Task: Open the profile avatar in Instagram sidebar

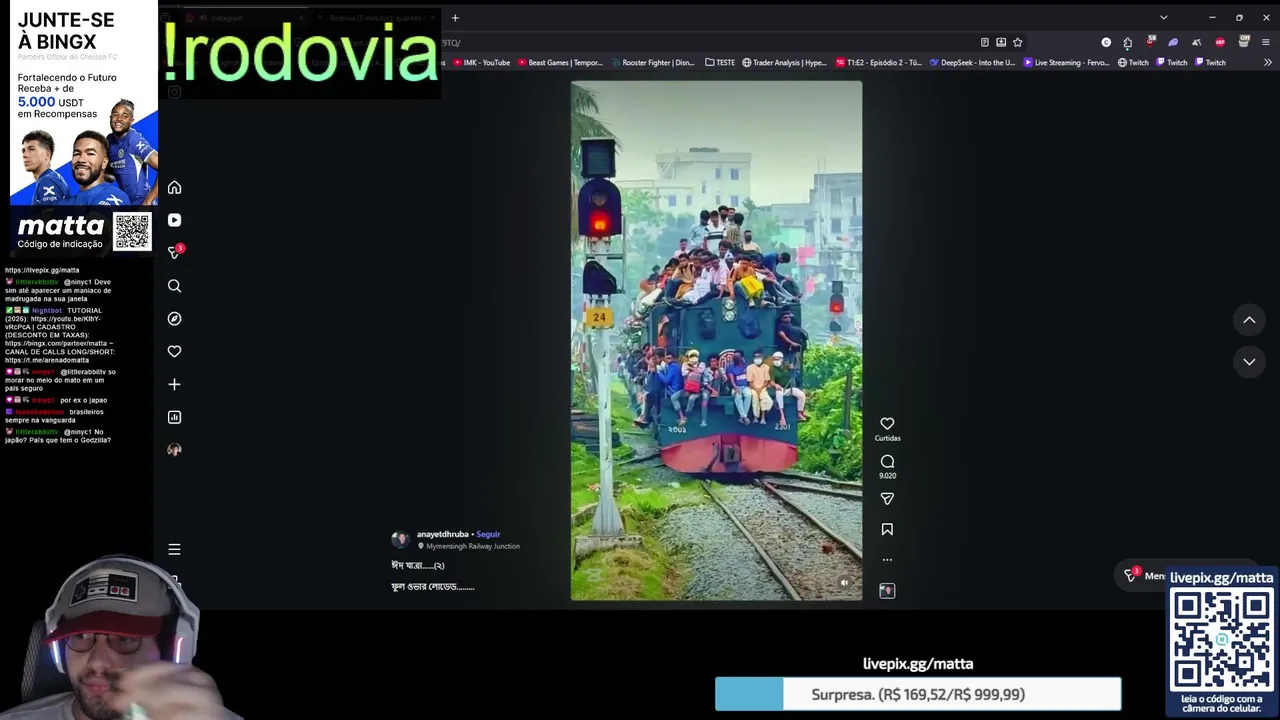Action: (174, 450)
